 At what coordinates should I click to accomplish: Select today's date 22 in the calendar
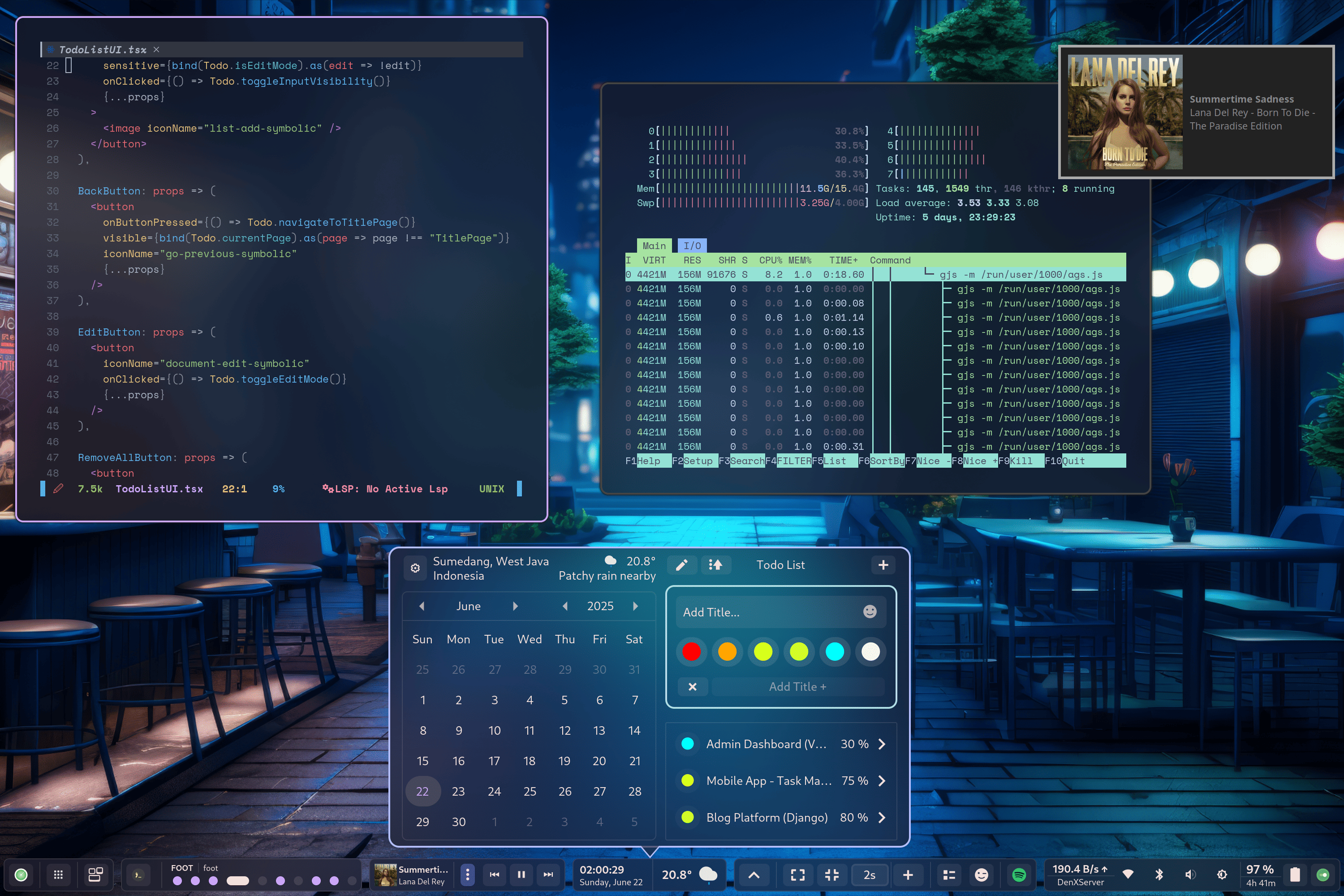tap(422, 792)
